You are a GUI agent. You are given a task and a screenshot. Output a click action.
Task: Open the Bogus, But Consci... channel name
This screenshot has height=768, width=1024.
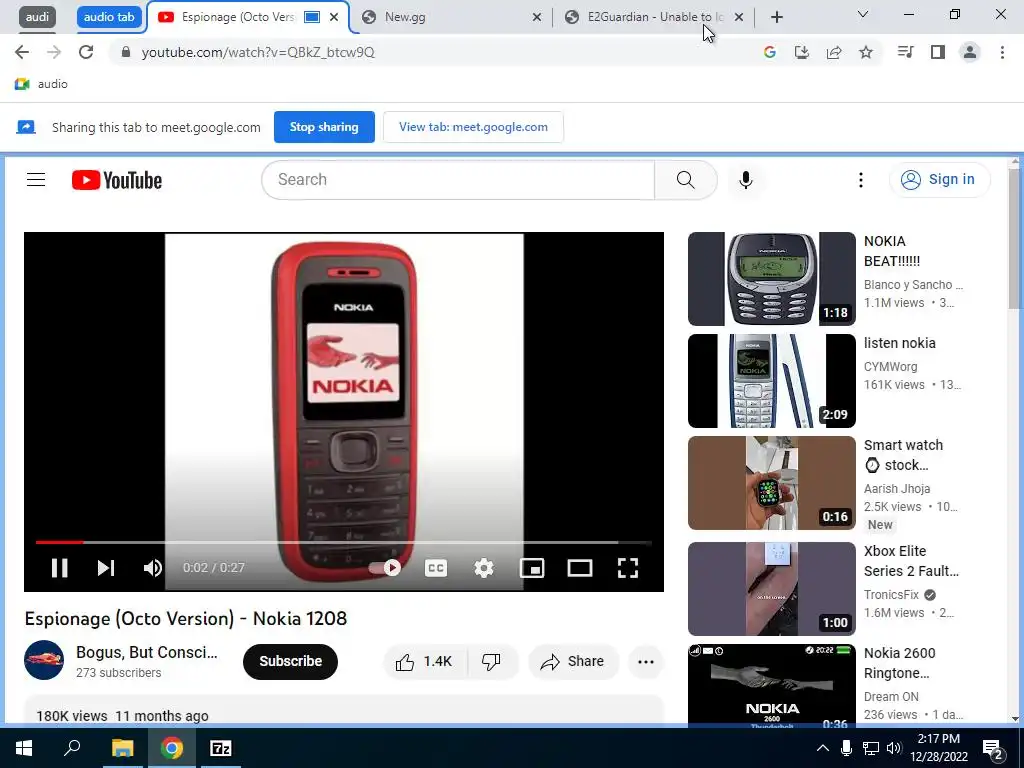pyautogui.click(x=147, y=652)
